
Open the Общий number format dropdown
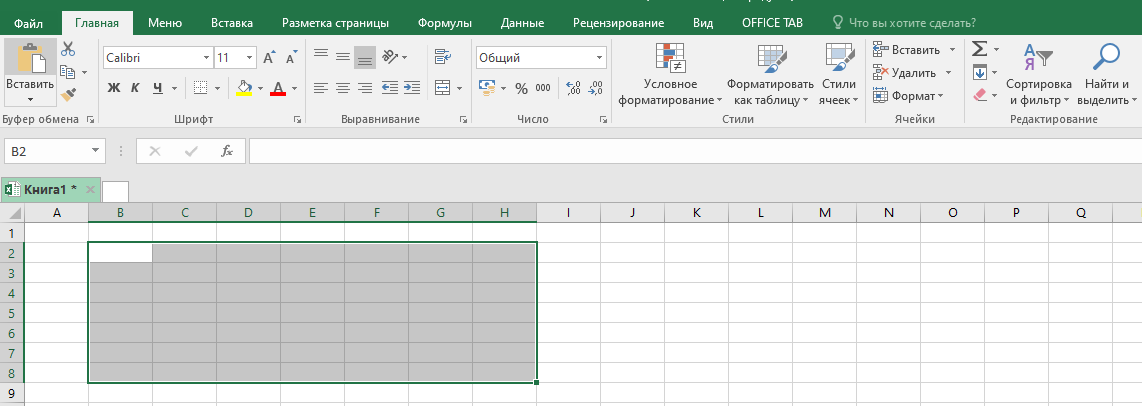click(600, 58)
